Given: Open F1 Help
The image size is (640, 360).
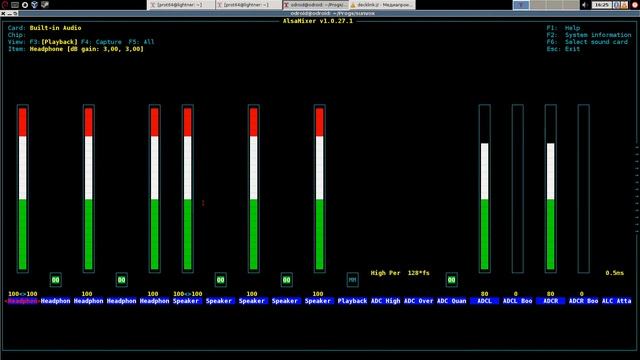Looking at the screenshot, I should click(x=563, y=28).
